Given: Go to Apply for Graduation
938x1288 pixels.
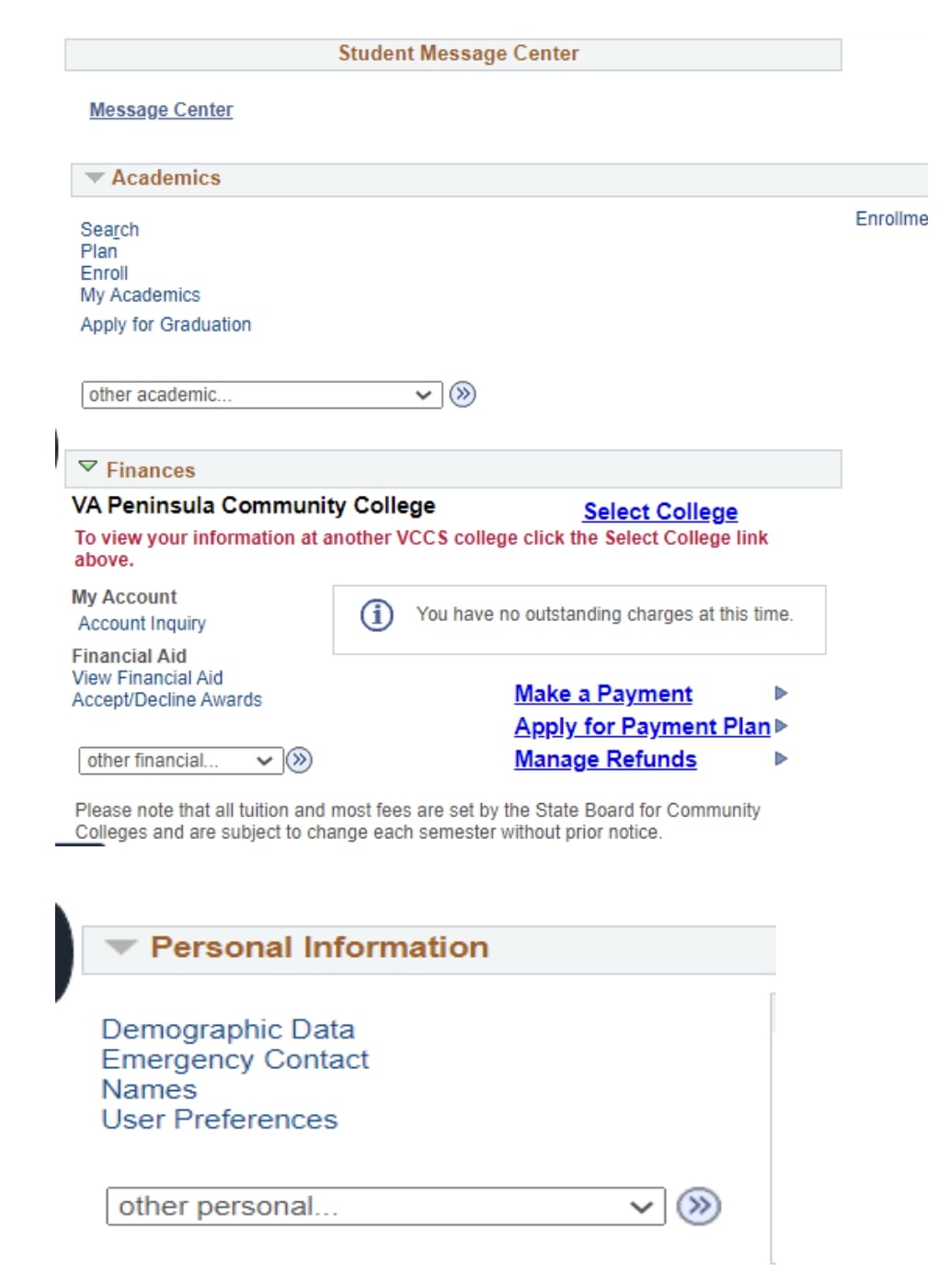Looking at the screenshot, I should point(166,325).
